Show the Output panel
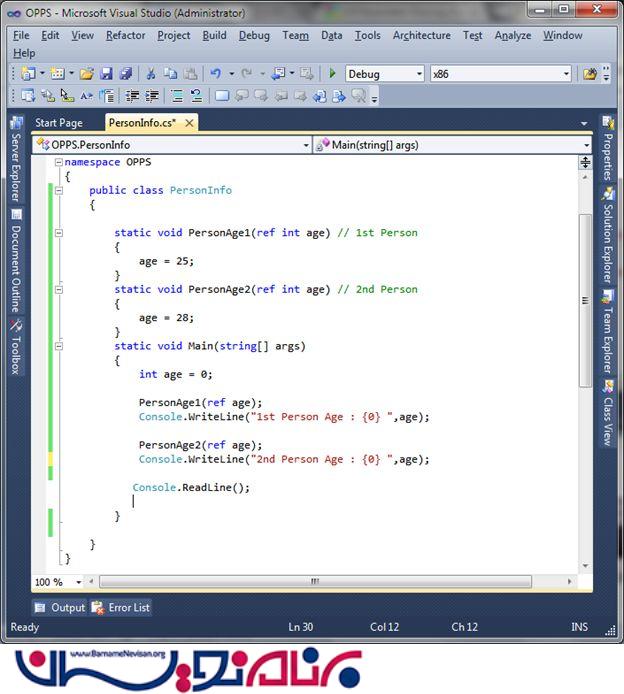Screen dimensions: 624x694 tap(60, 607)
